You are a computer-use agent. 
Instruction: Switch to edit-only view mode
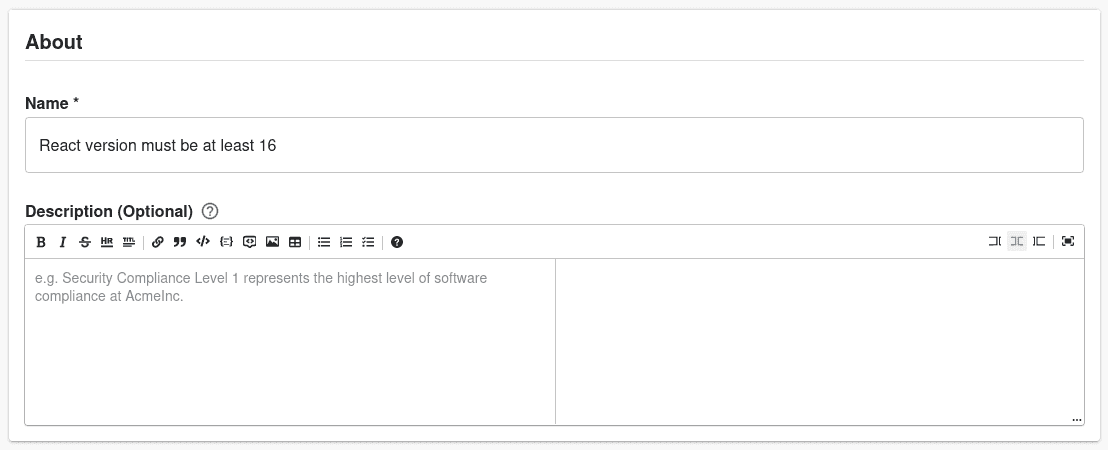(995, 242)
